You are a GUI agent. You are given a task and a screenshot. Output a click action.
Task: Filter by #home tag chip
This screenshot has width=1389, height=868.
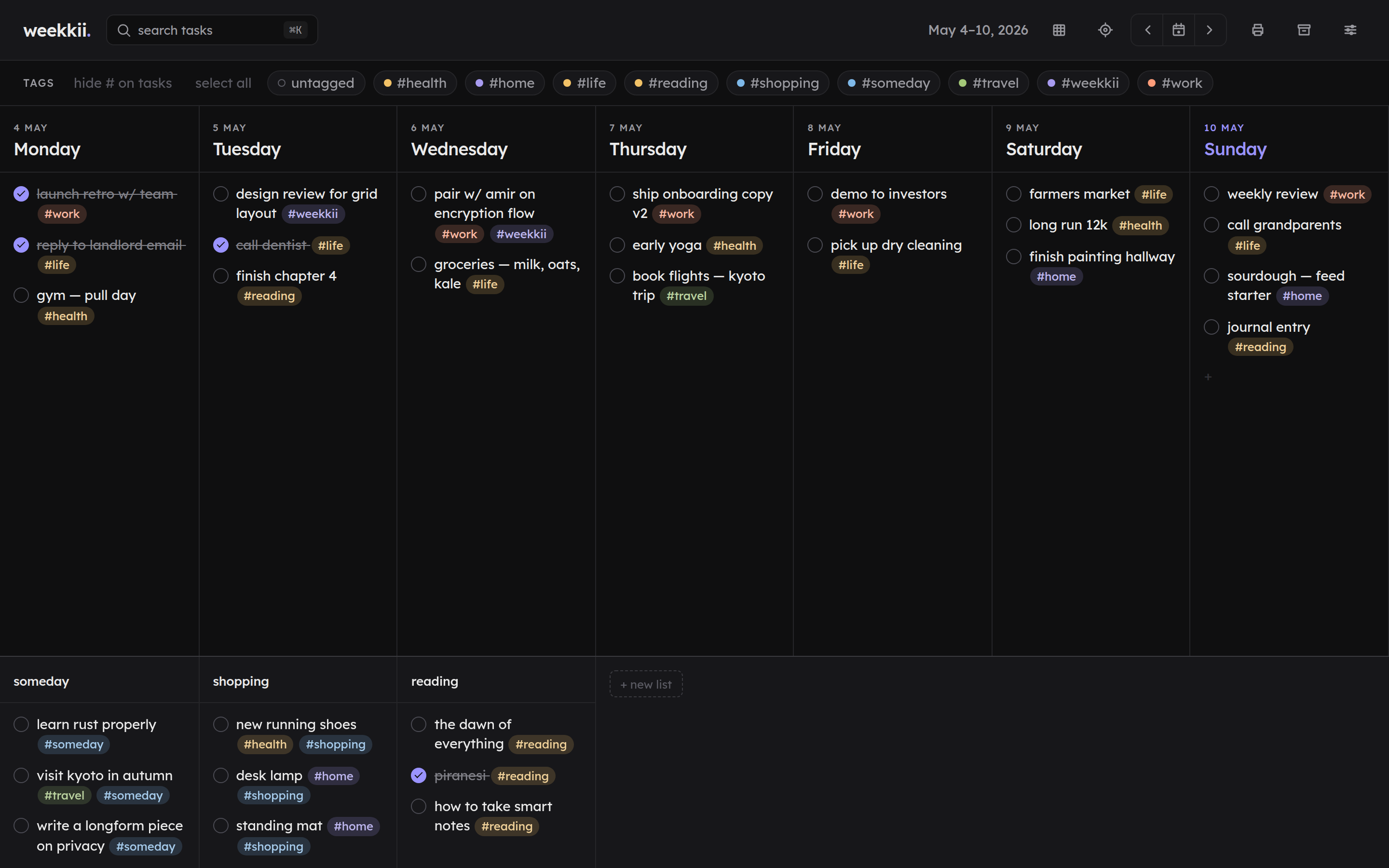505,83
